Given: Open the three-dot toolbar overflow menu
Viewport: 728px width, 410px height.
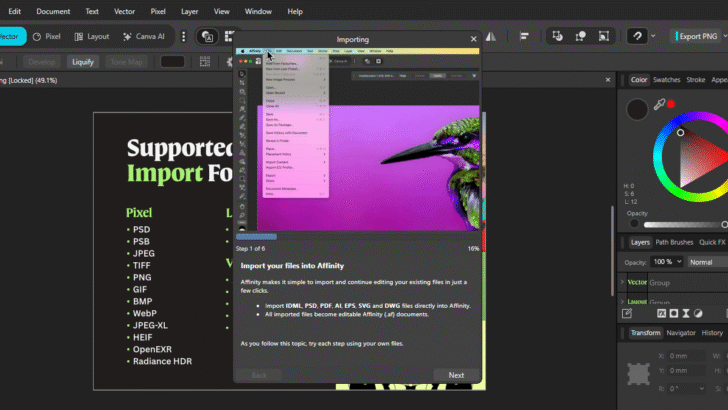Looking at the screenshot, I should coord(183,36).
